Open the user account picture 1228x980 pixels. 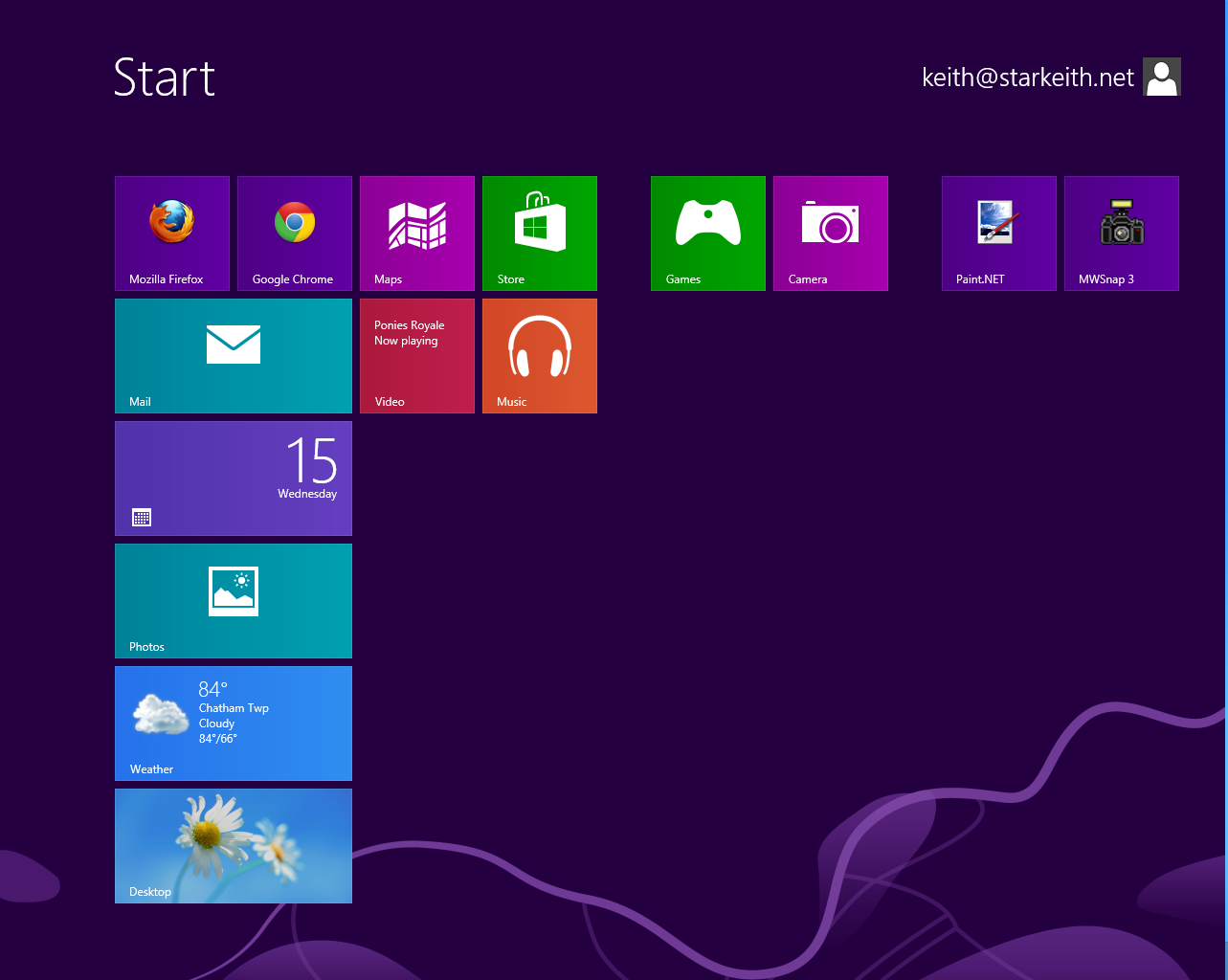pyautogui.click(x=1161, y=76)
